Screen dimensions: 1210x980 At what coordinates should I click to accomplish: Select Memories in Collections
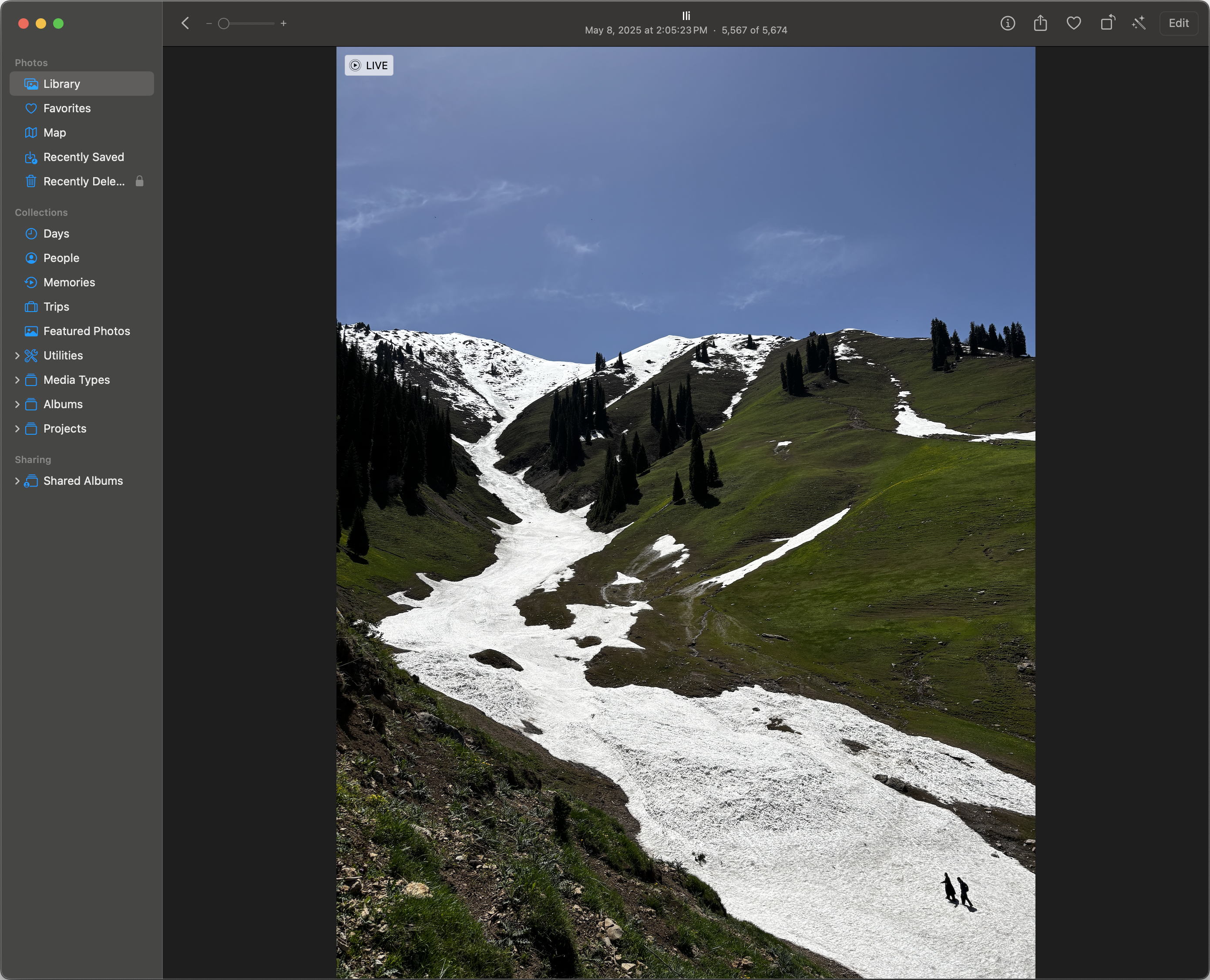pos(69,282)
